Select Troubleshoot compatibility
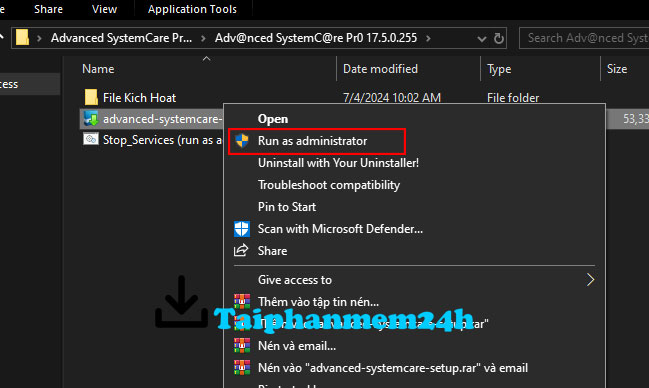 [x=329, y=185]
